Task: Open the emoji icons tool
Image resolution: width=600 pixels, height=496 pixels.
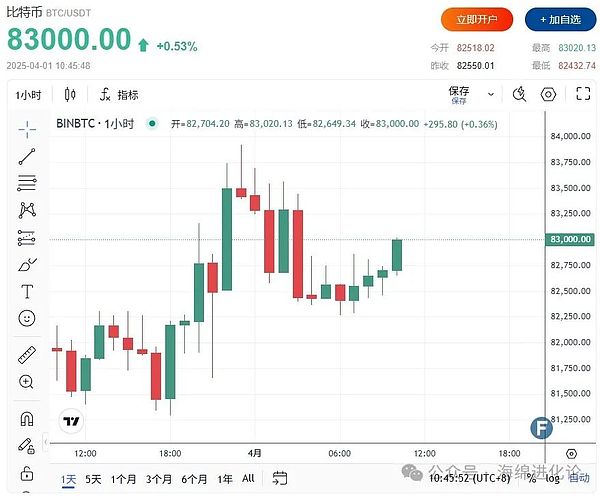Action: click(27, 319)
